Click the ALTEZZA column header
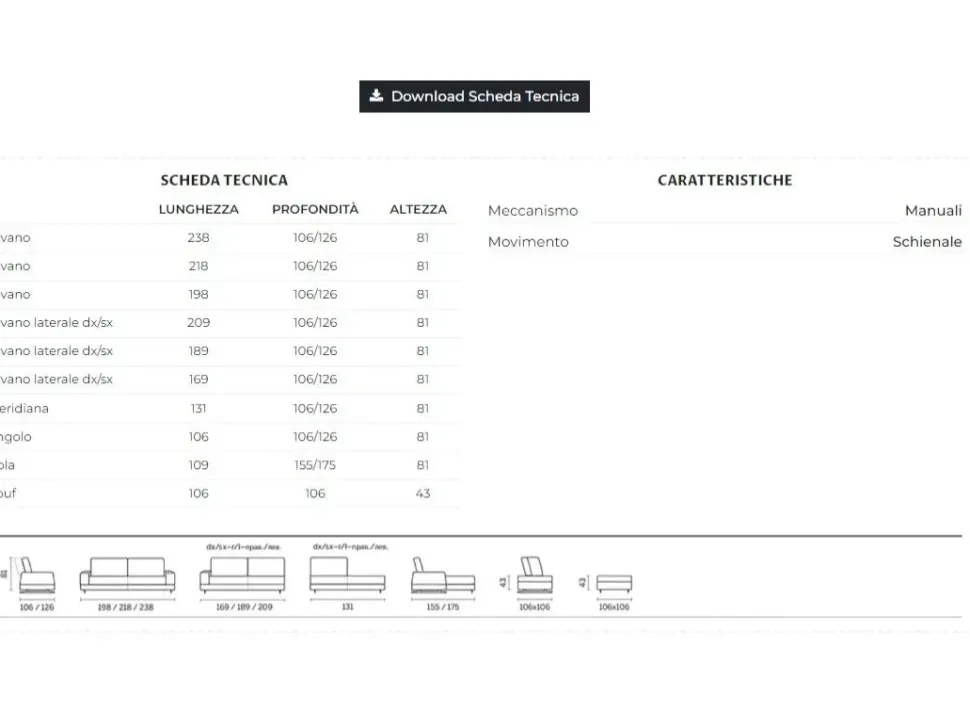The image size is (970, 728). tap(418, 210)
